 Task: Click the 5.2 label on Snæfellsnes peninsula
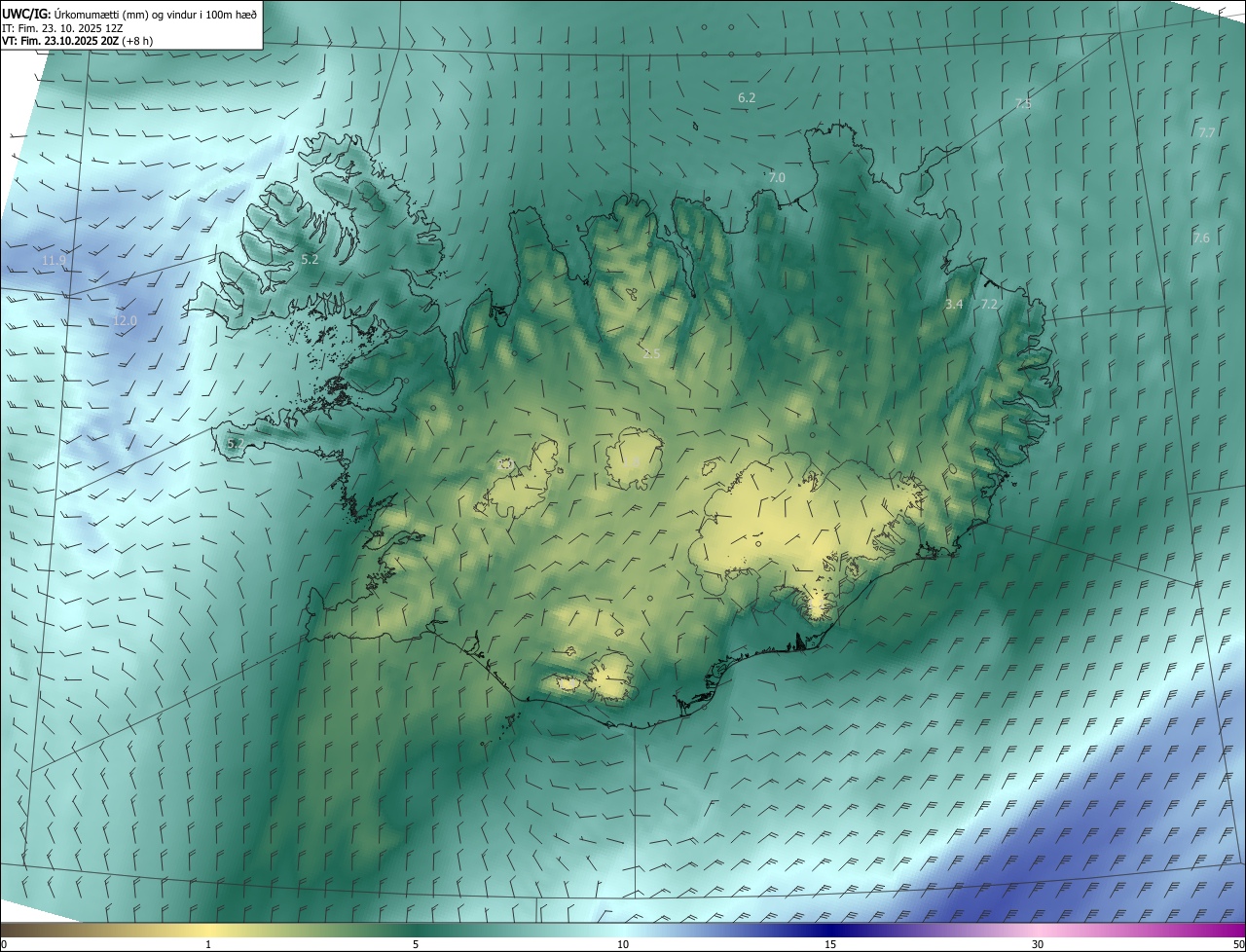[x=236, y=444]
